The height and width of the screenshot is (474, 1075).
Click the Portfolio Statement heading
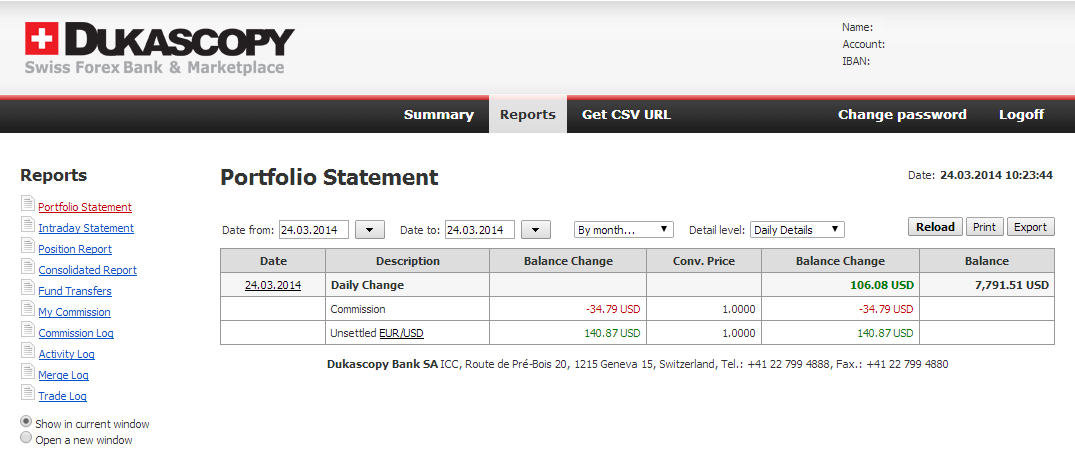click(x=329, y=178)
